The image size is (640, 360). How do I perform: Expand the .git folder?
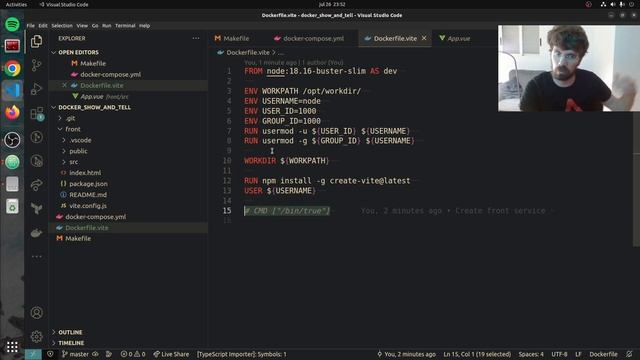coord(128,118)
